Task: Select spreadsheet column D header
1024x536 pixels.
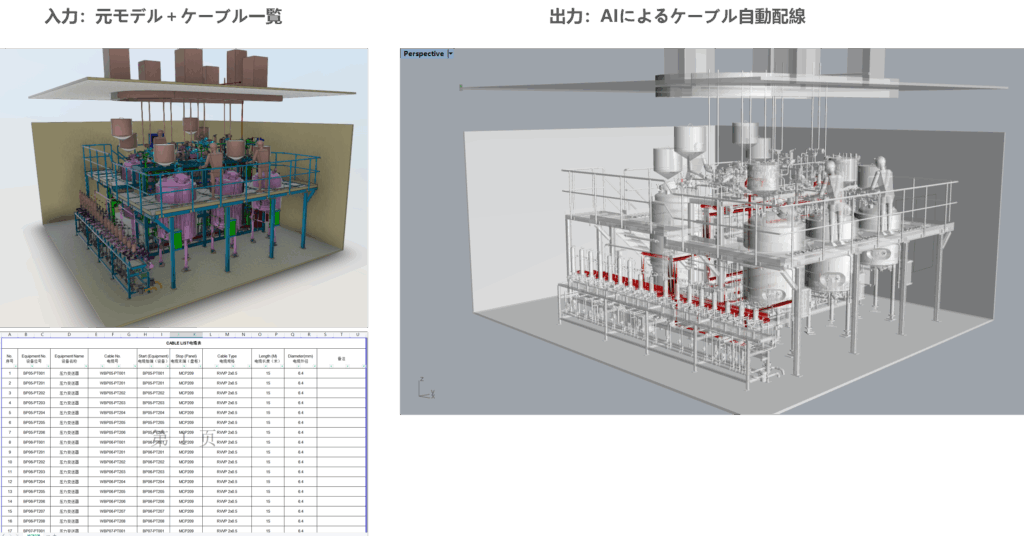Action: point(69,334)
